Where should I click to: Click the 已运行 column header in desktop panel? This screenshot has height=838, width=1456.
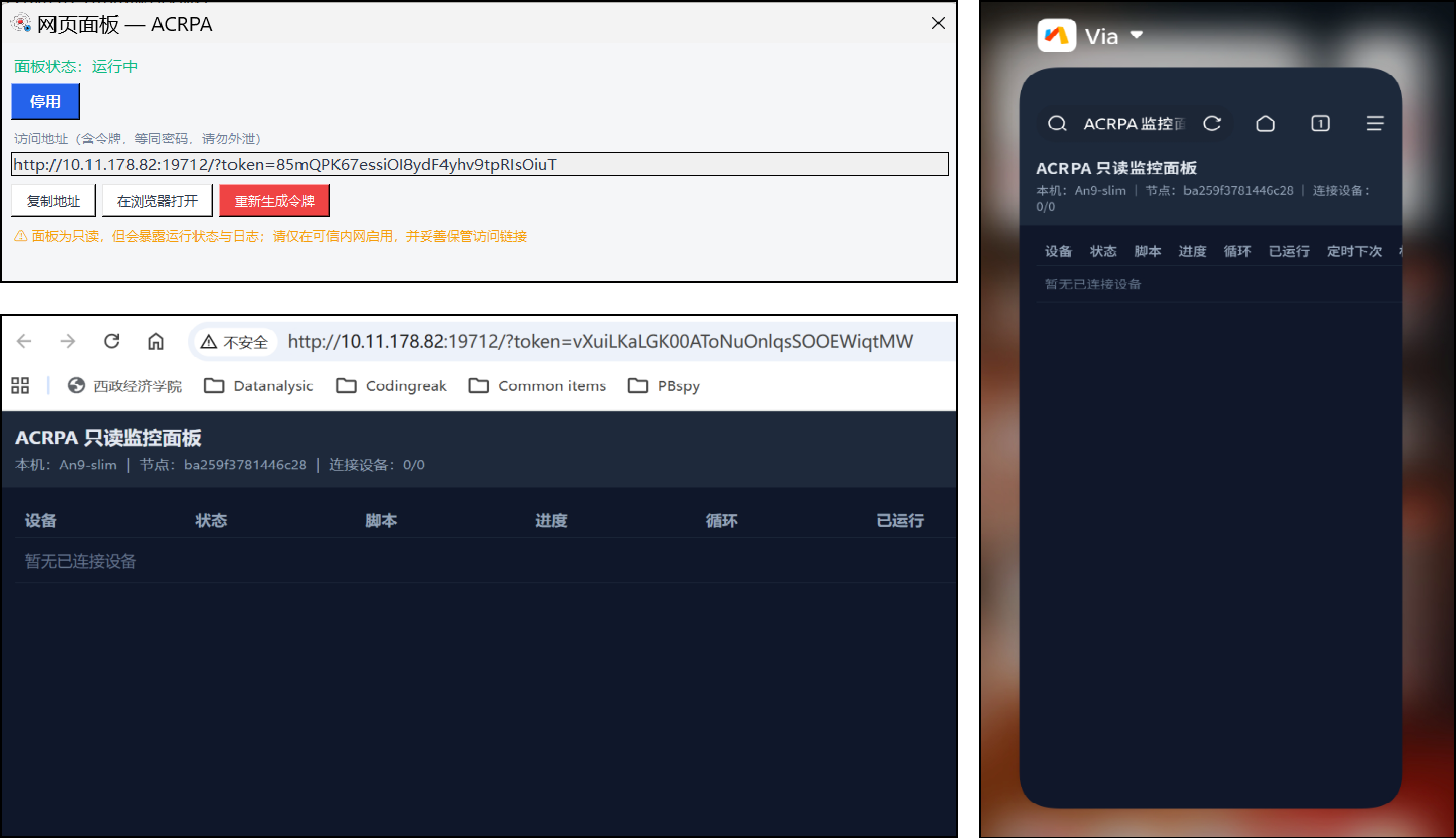[900, 521]
